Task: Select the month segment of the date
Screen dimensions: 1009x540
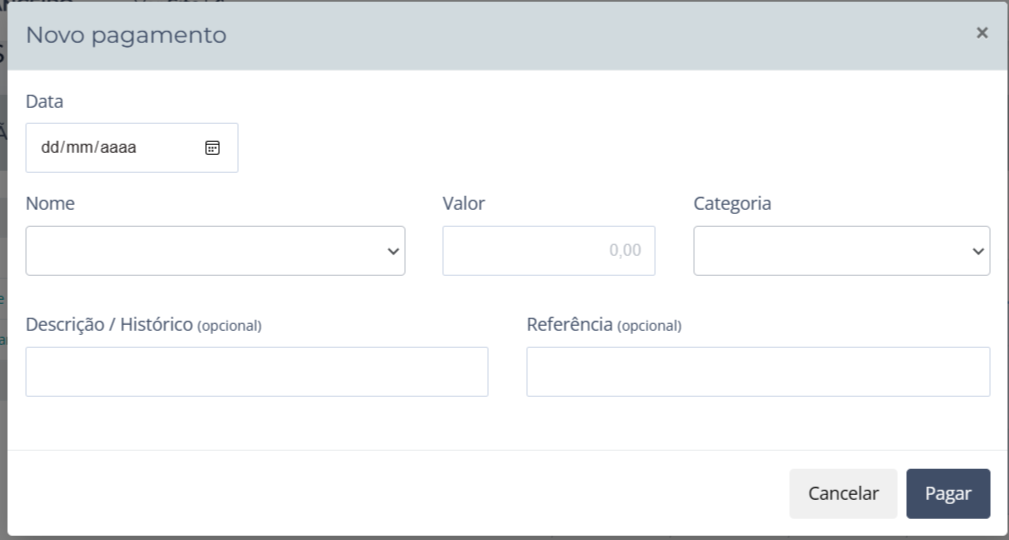Action: pyautogui.click(x=80, y=148)
